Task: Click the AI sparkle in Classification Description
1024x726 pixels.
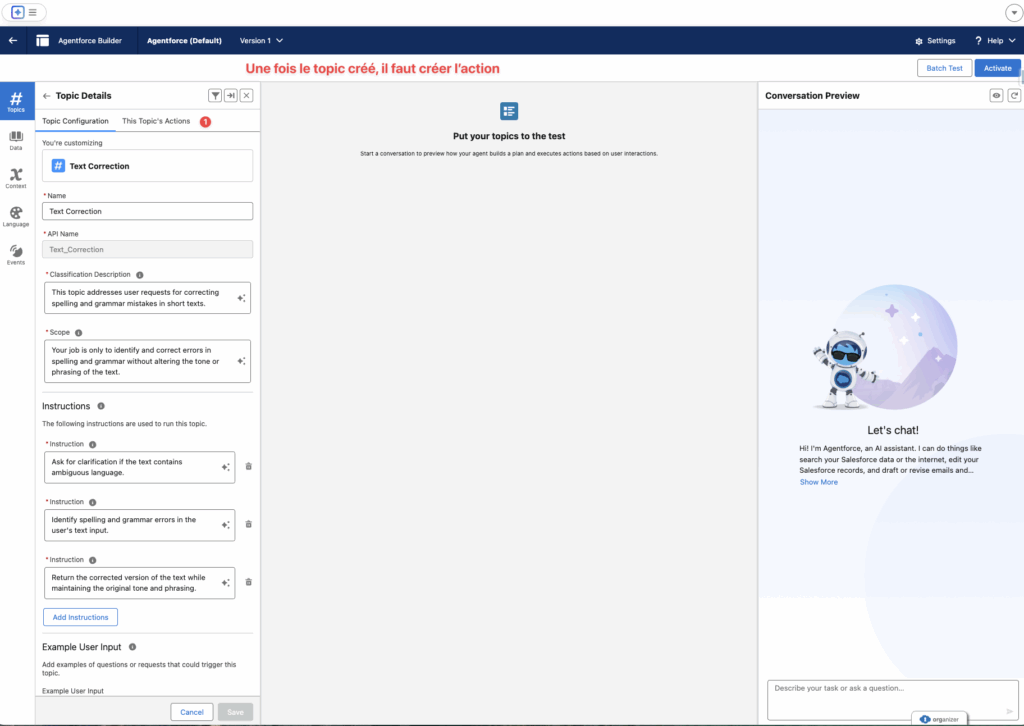Action: (x=241, y=298)
